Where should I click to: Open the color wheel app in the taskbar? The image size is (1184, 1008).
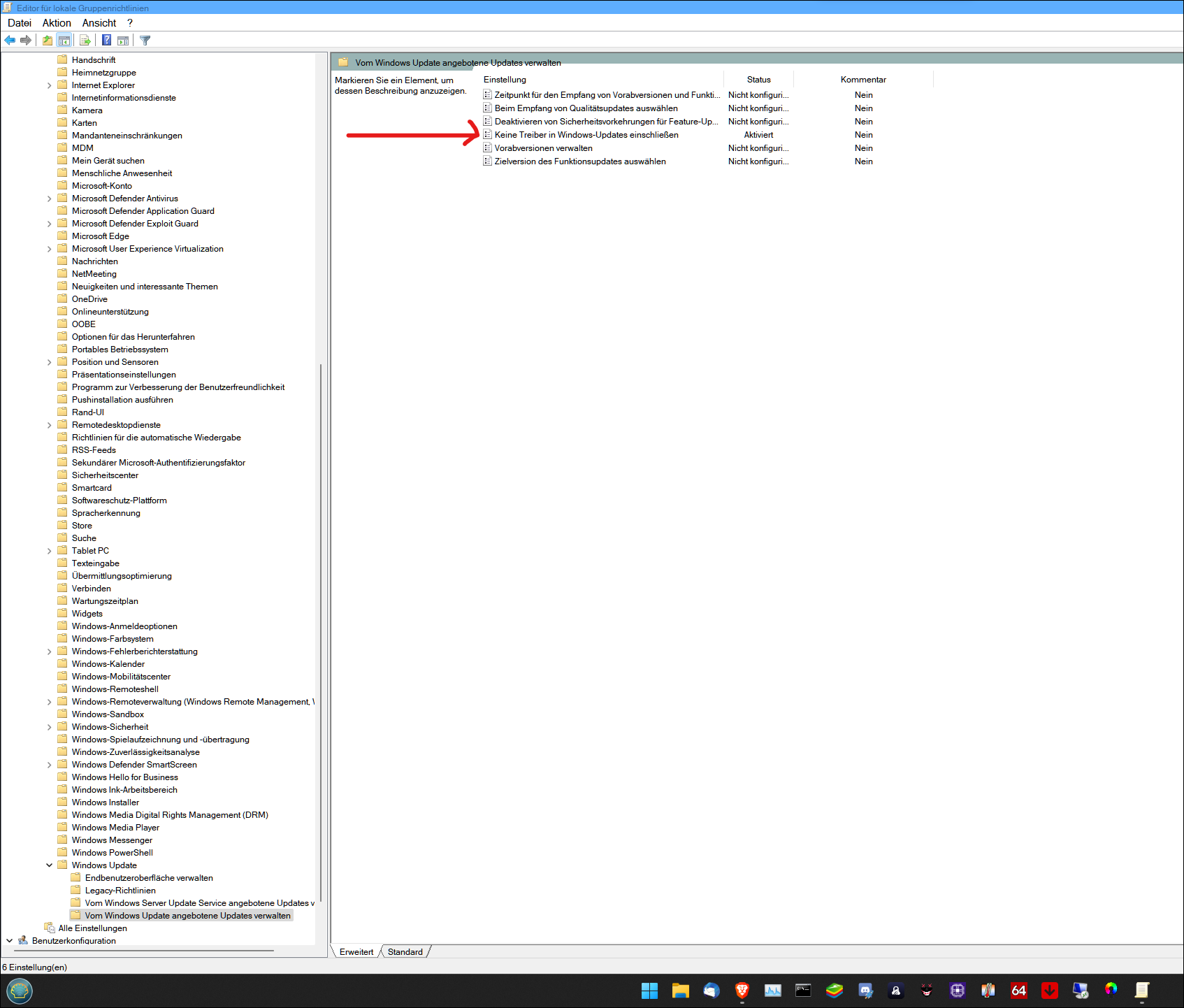1111,989
